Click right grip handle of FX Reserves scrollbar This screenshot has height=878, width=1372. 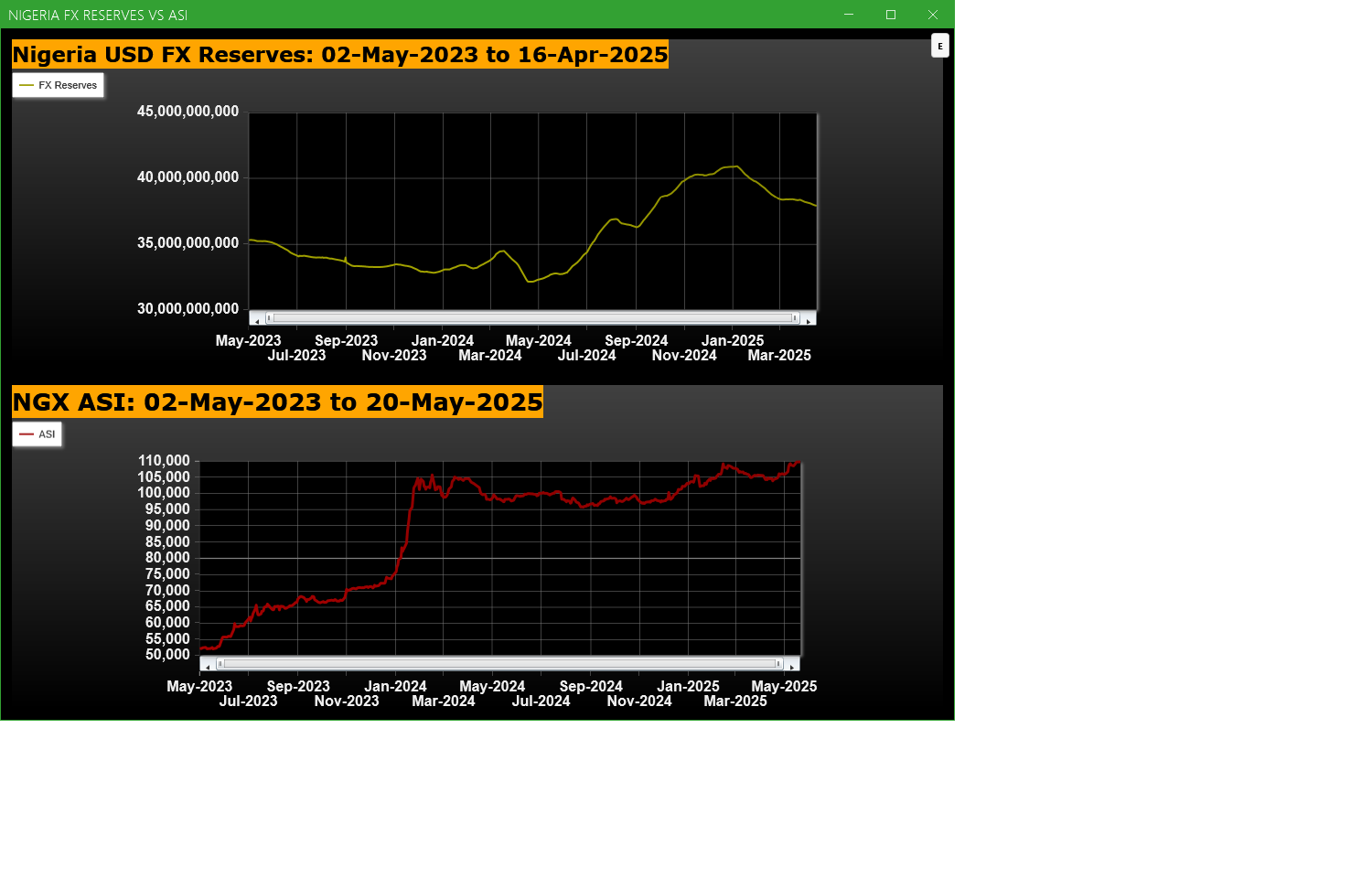[795, 318]
